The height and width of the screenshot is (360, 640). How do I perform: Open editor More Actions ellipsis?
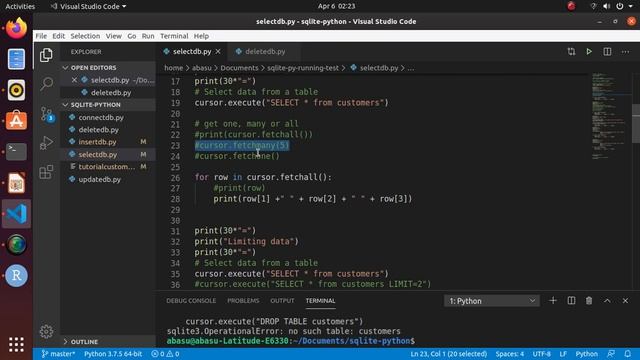pos(625,51)
